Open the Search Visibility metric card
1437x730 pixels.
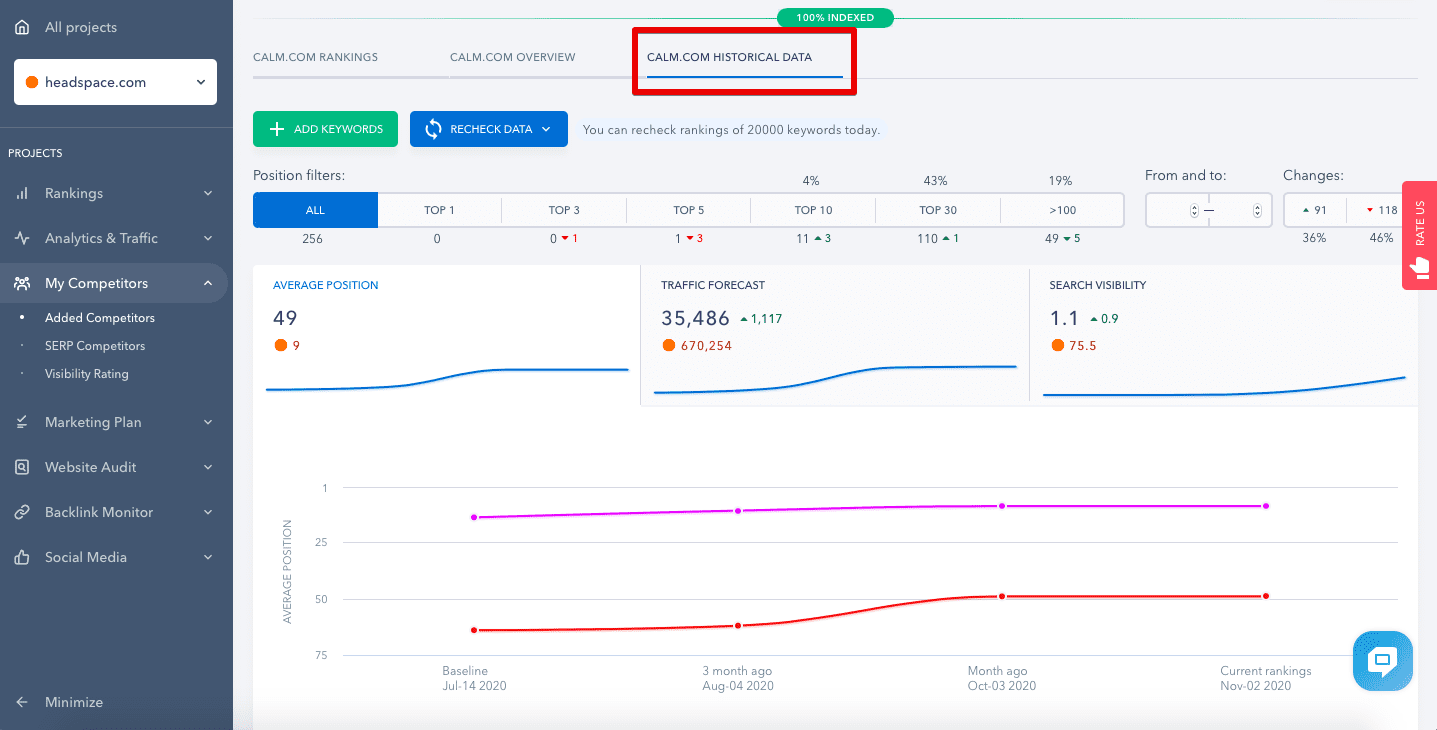tap(1224, 335)
